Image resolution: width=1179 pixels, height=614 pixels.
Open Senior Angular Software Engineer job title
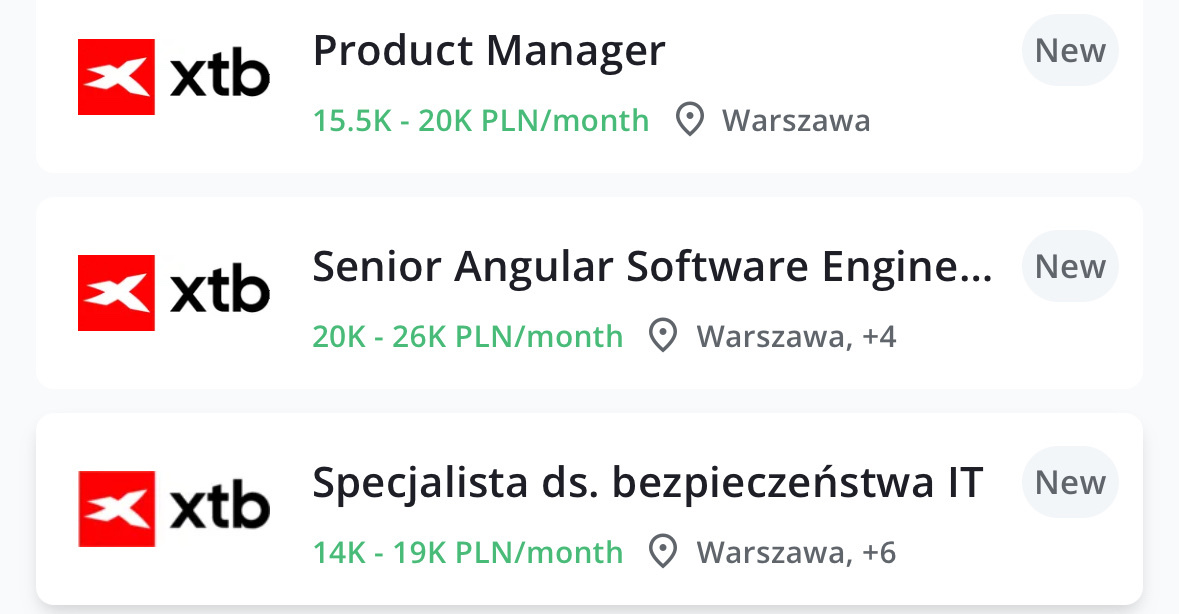pyautogui.click(x=652, y=267)
